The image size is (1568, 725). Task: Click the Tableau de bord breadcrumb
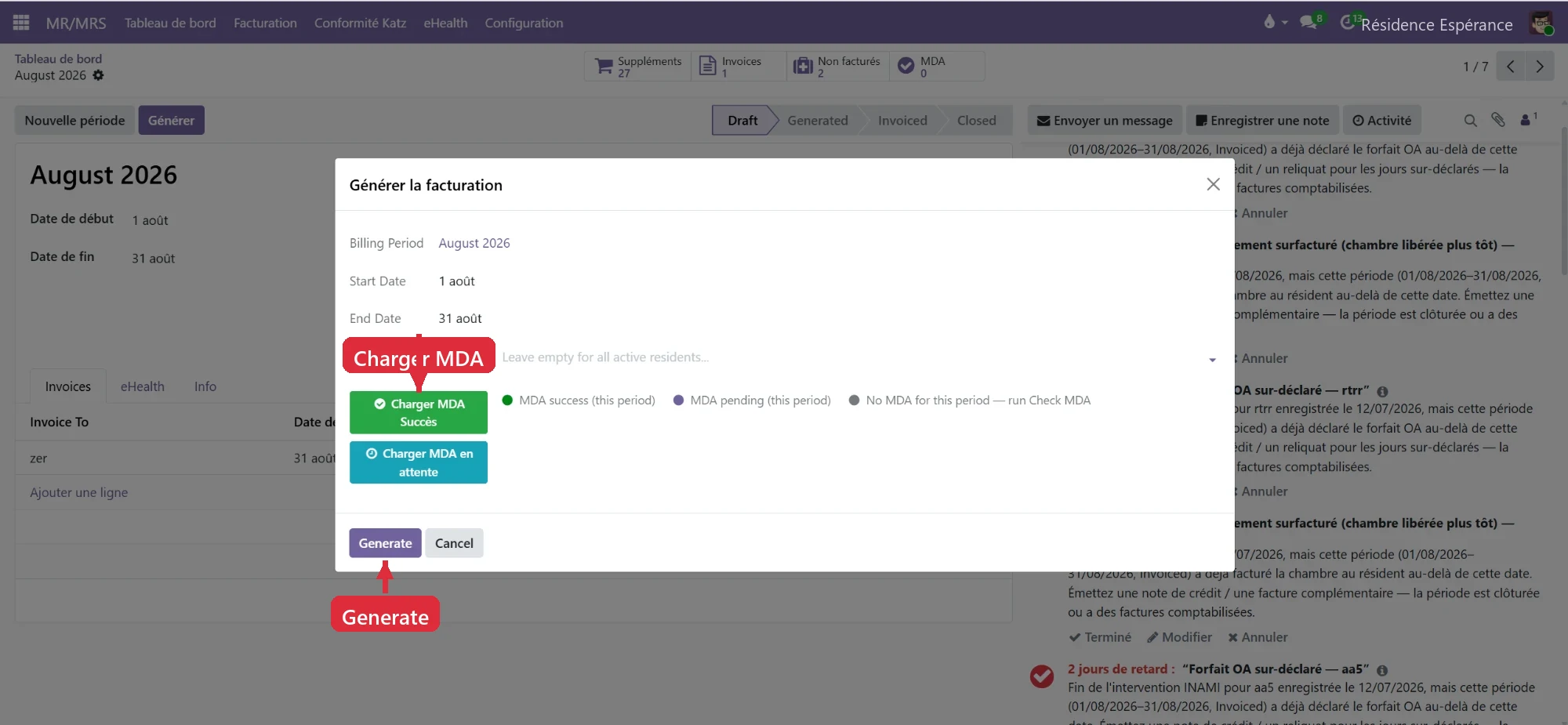pos(58,59)
